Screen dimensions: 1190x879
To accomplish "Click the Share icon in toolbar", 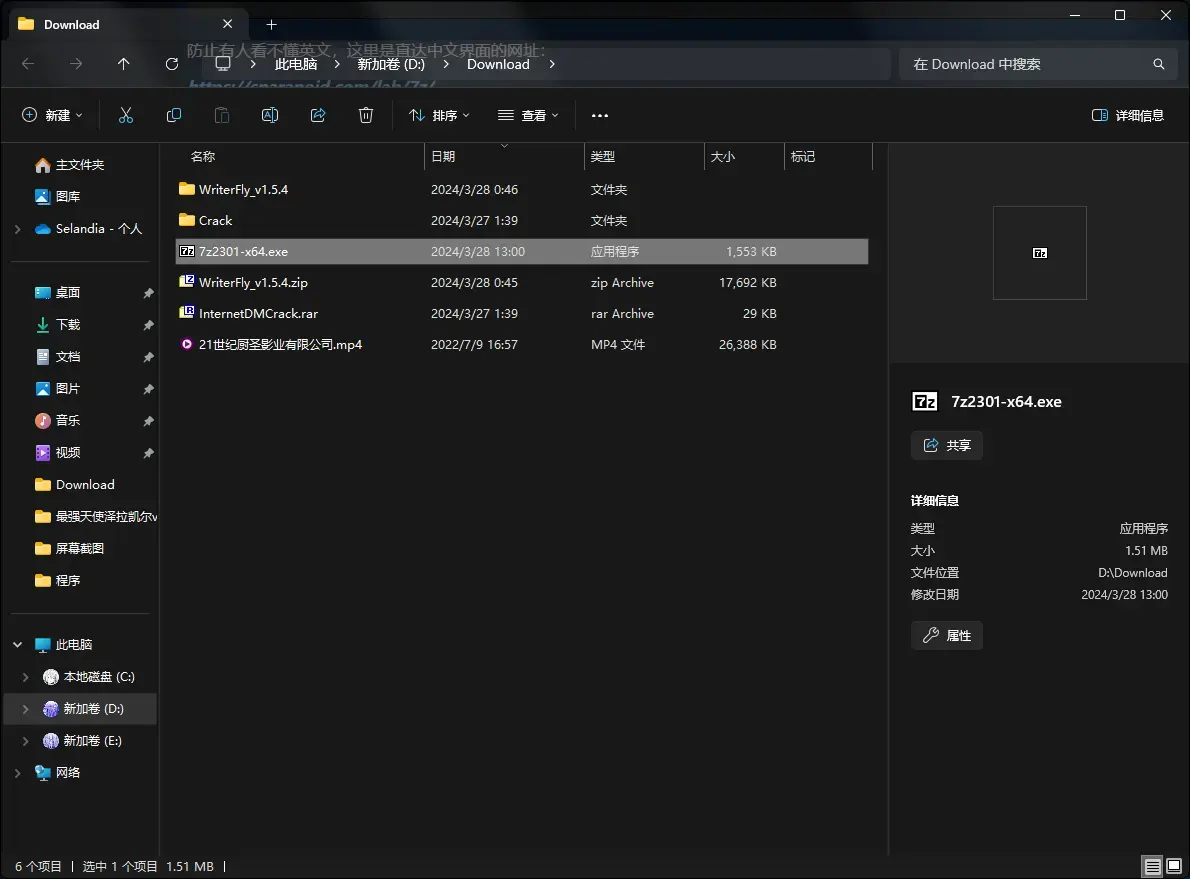I will [318, 115].
